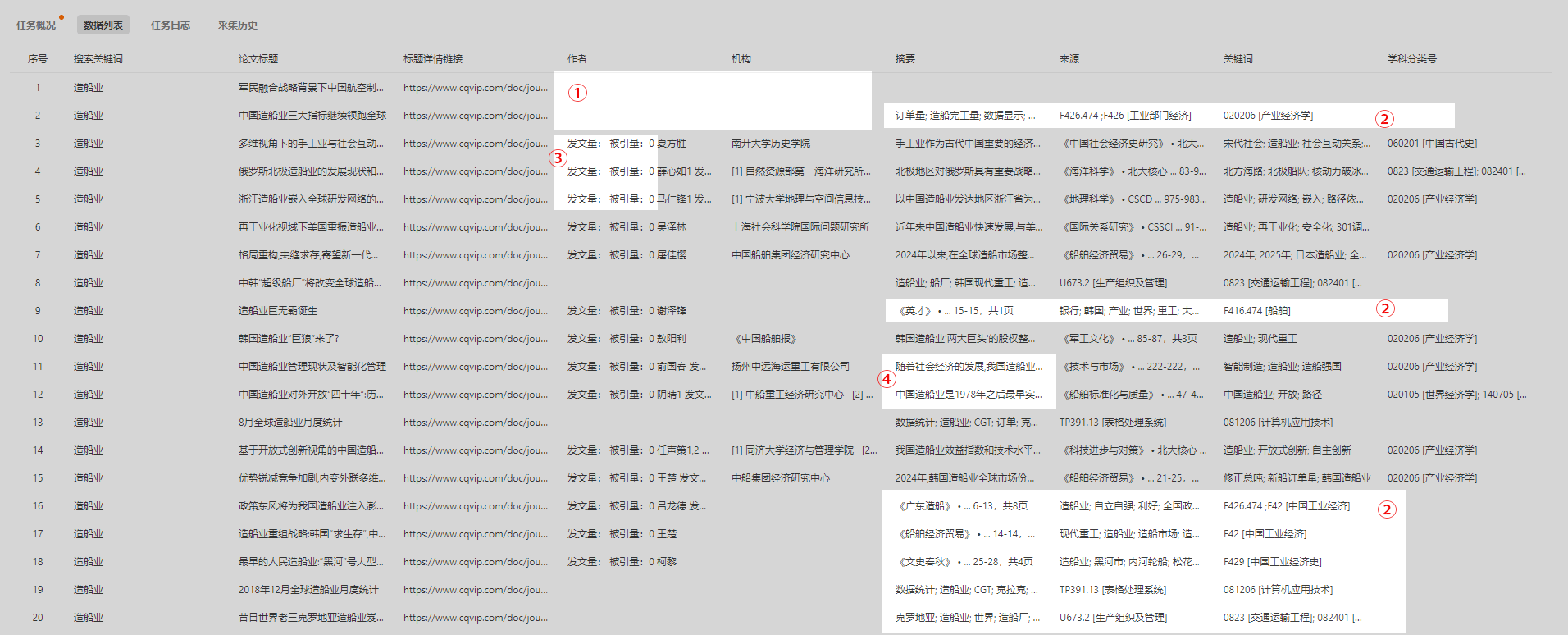This screenshot has height=635, width=1568.
Task: Open the cqvip link in row 1
Action: (476, 88)
